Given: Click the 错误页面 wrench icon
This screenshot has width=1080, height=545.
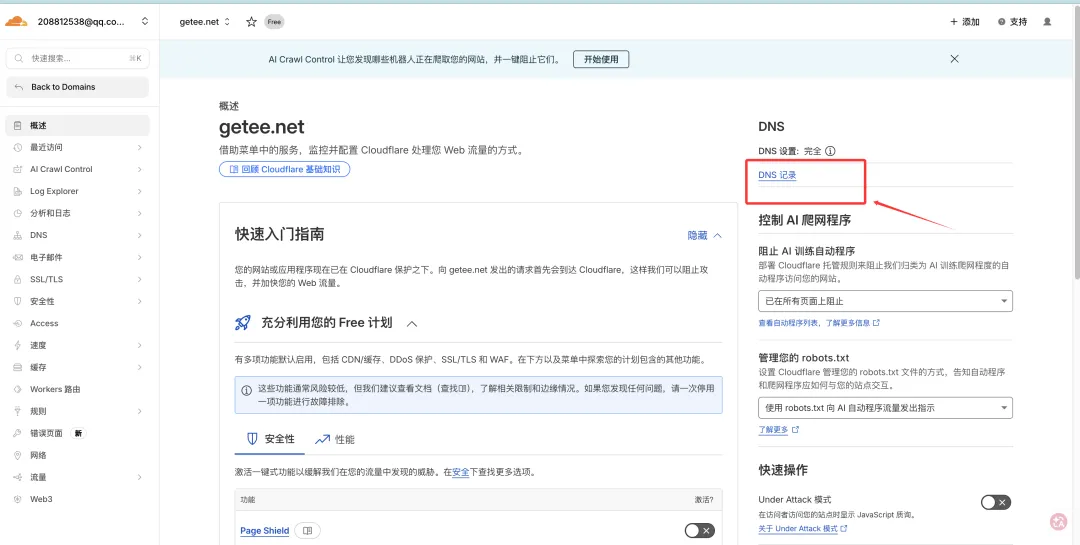Looking at the screenshot, I should [x=18, y=434].
